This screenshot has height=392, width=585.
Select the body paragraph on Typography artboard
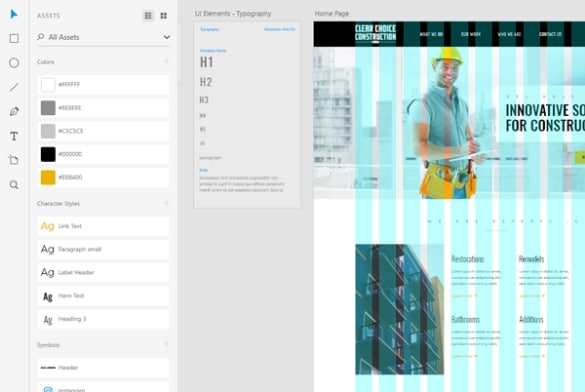point(242,184)
